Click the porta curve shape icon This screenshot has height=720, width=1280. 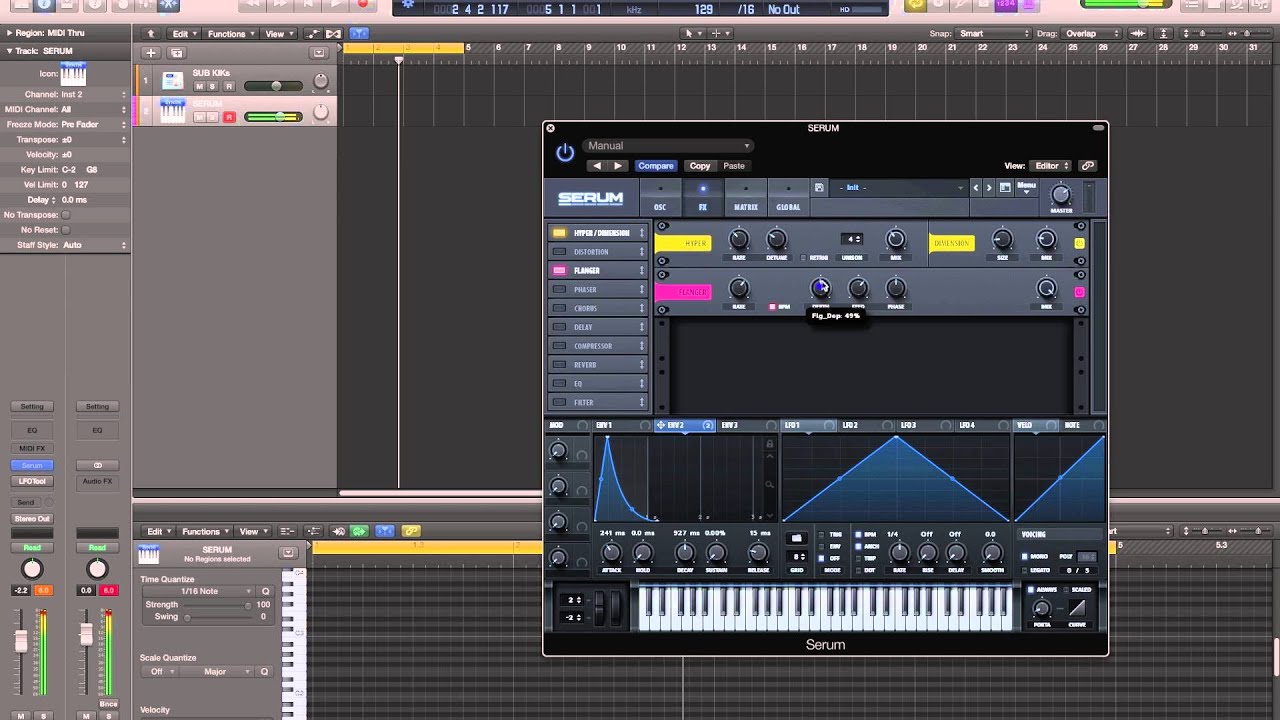click(x=1077, y=608)
